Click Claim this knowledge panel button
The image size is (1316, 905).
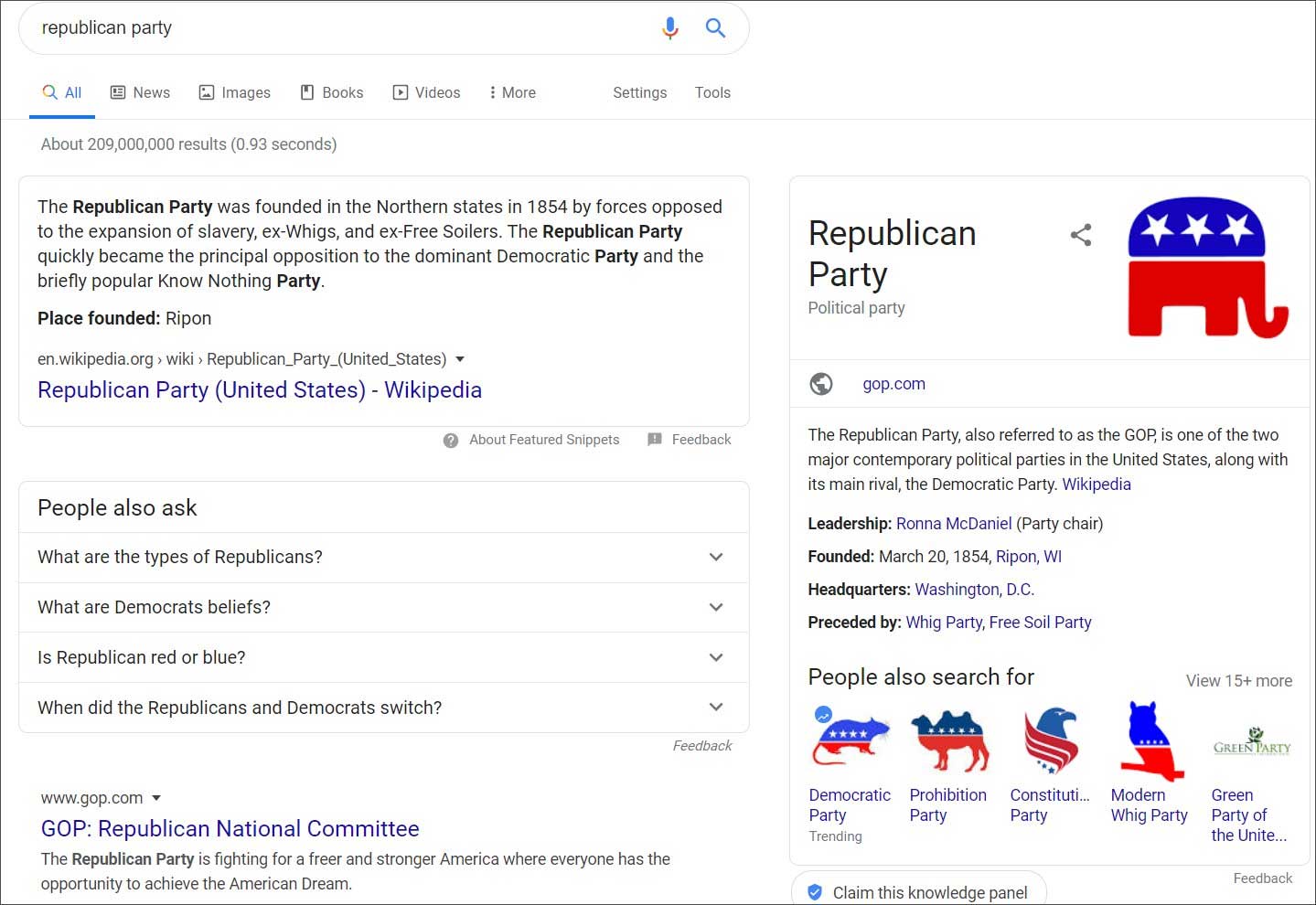[x=918, y=890]
